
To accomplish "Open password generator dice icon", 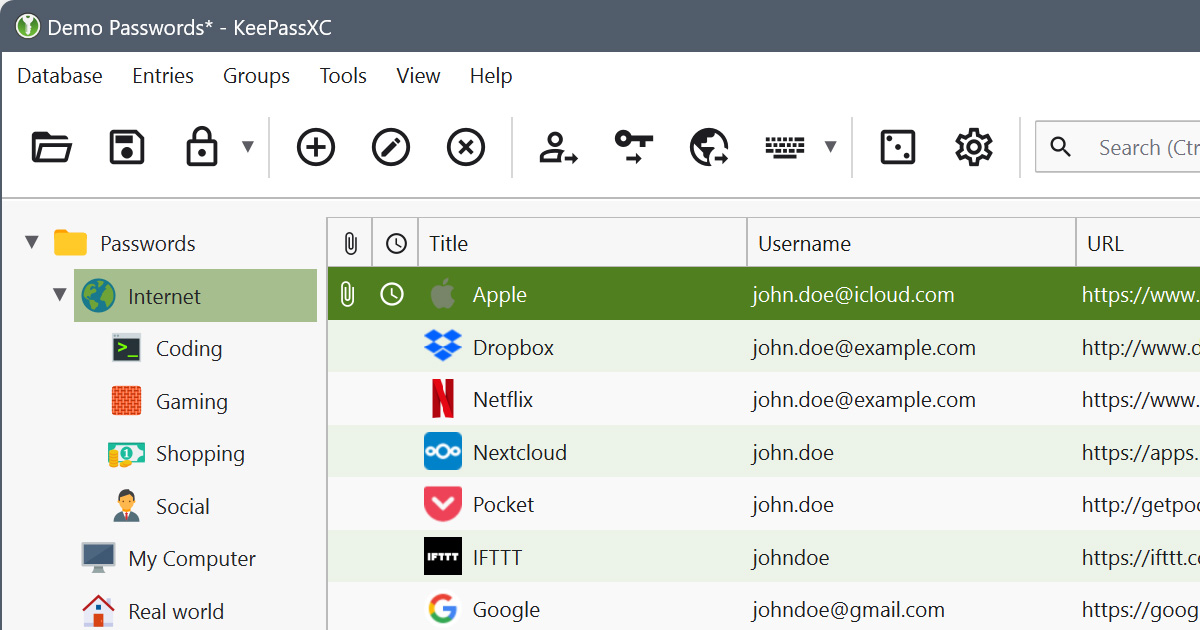I will coord(897,148).
